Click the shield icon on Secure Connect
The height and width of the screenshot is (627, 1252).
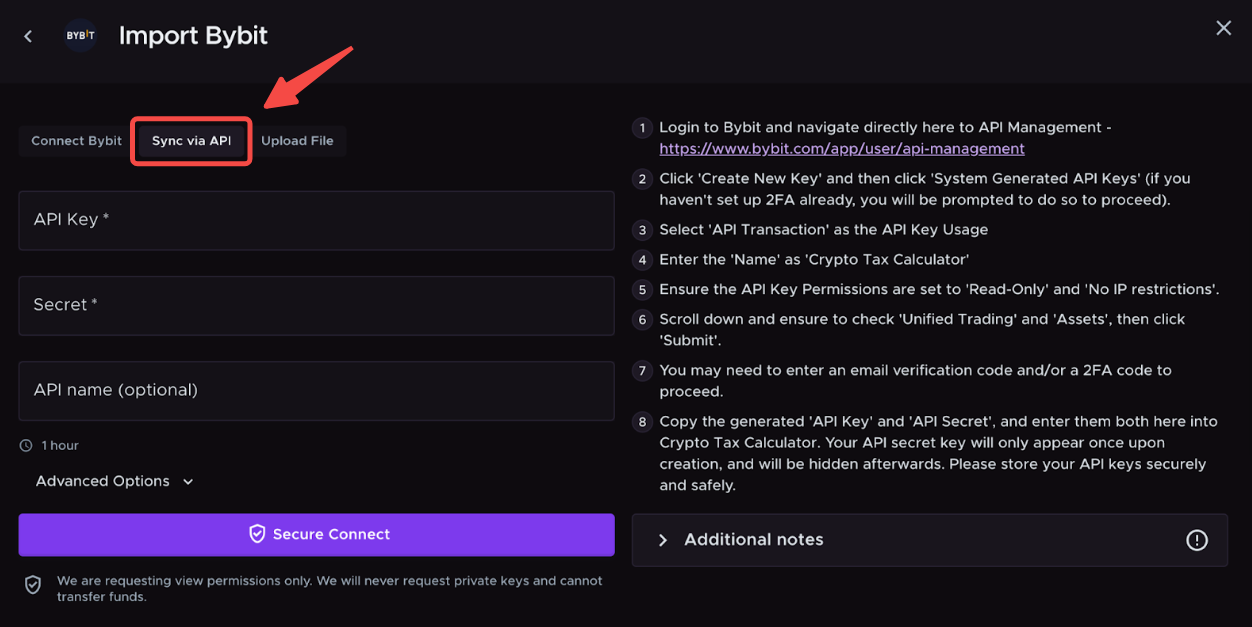[x=257, y=534]
